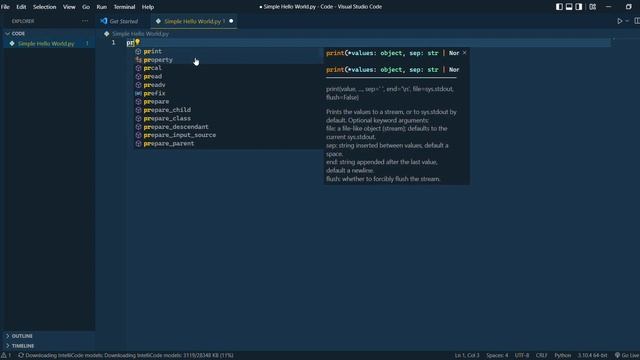The image size is (640, 360).
Task: Click the Go Live status bar button
Action: click(627, 356)
